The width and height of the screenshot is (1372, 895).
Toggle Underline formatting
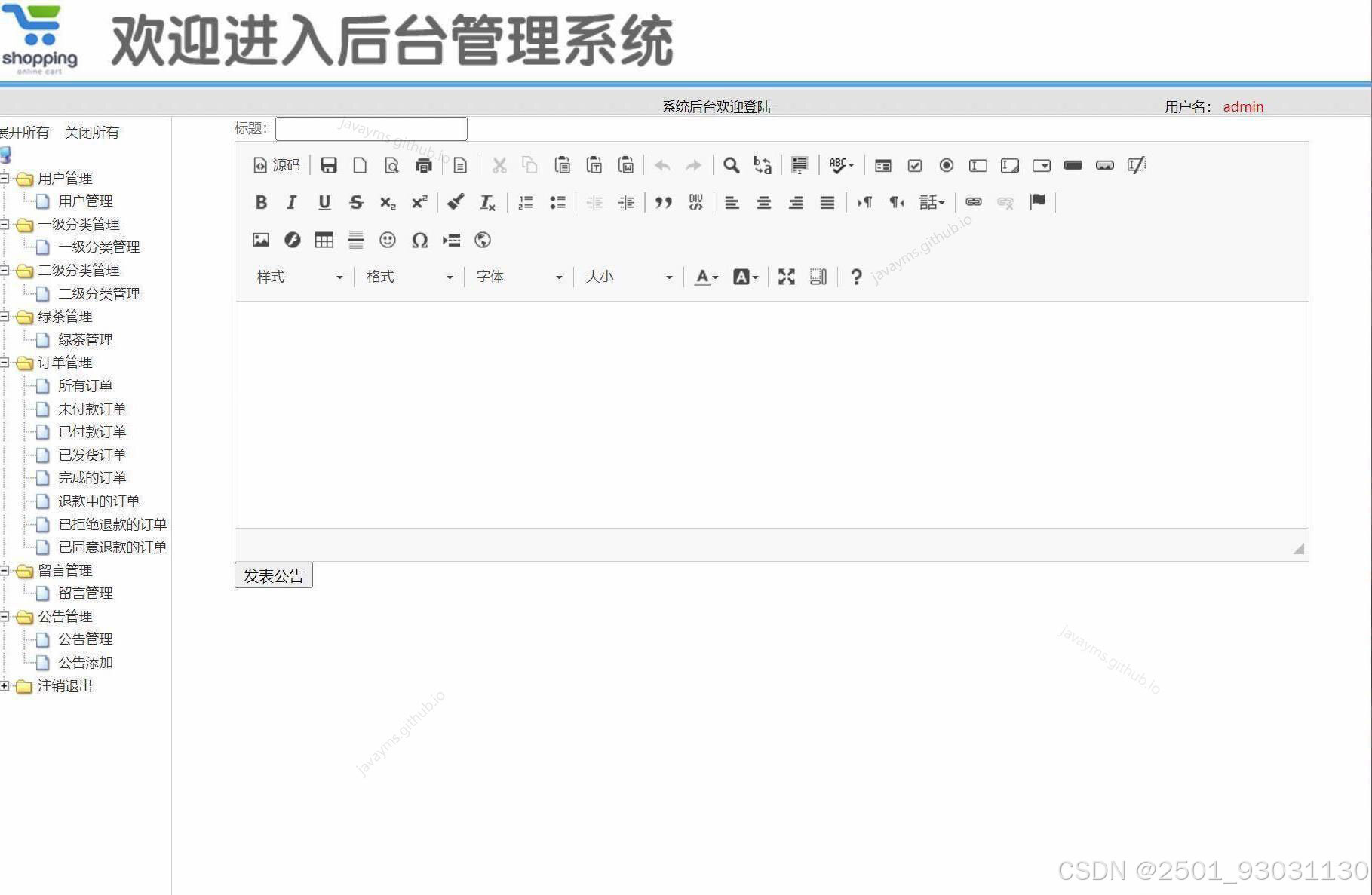coord(324,202)
